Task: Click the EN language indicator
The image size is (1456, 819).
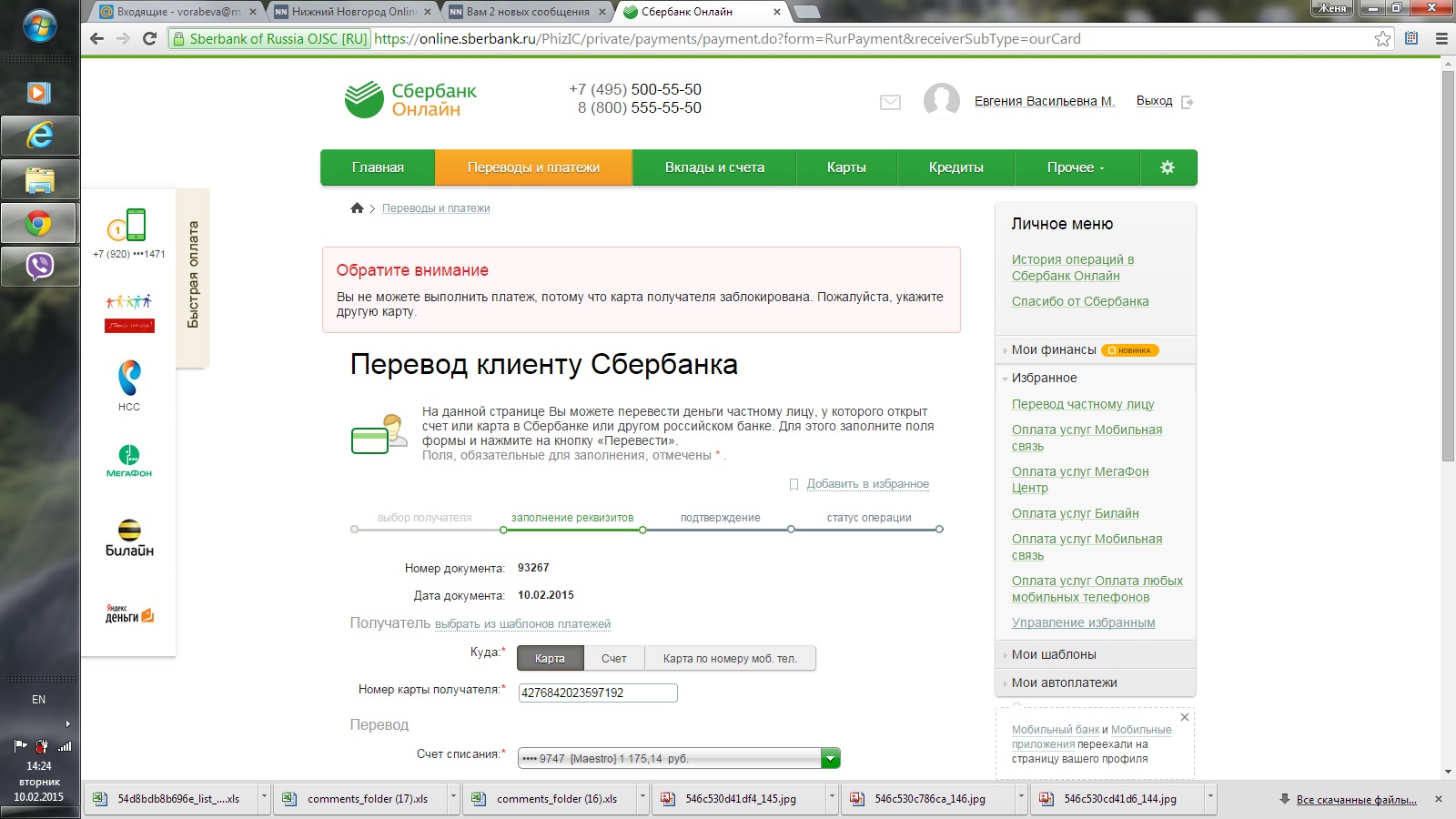Action: click(x=38, y=700)
